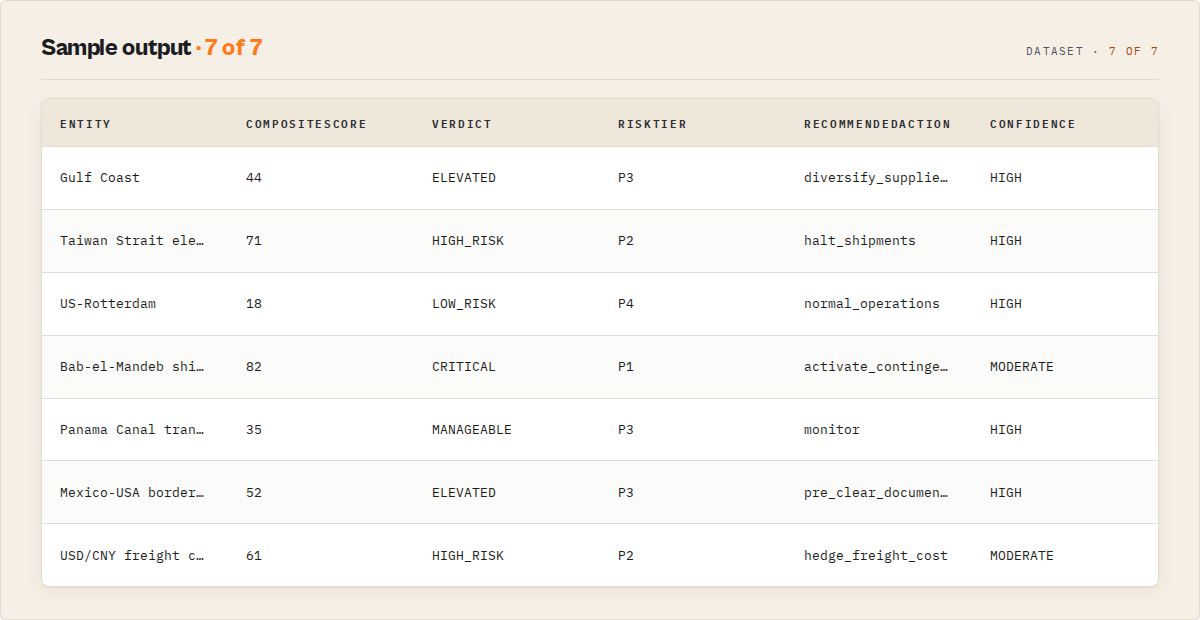Screen dimensions: 1200x620
Task: Click composite score 52
Action: (254, 493)
